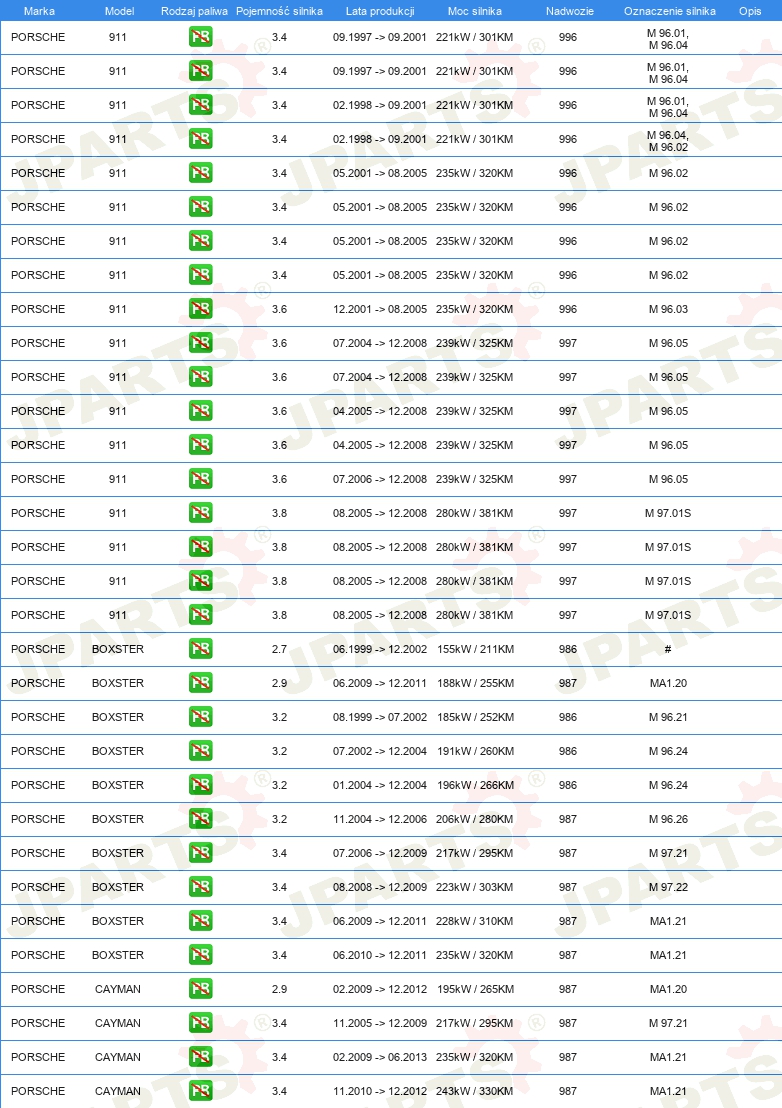Click petrol icon in Cayman 02.2009 -> 06.2013 row
The image size is (782, 1108).
pyautogui.click(x=201, y=1056)
